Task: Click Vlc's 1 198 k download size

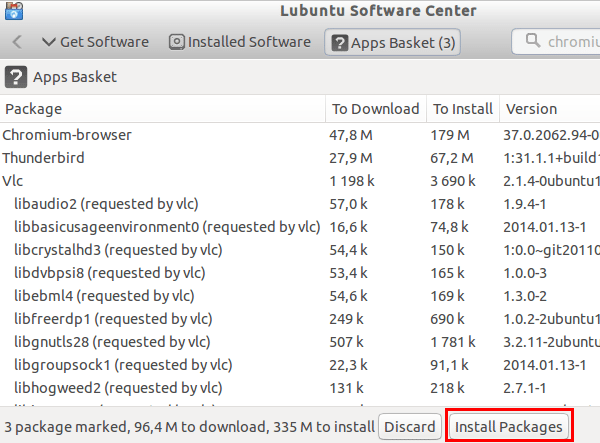Action: [352, 181]
